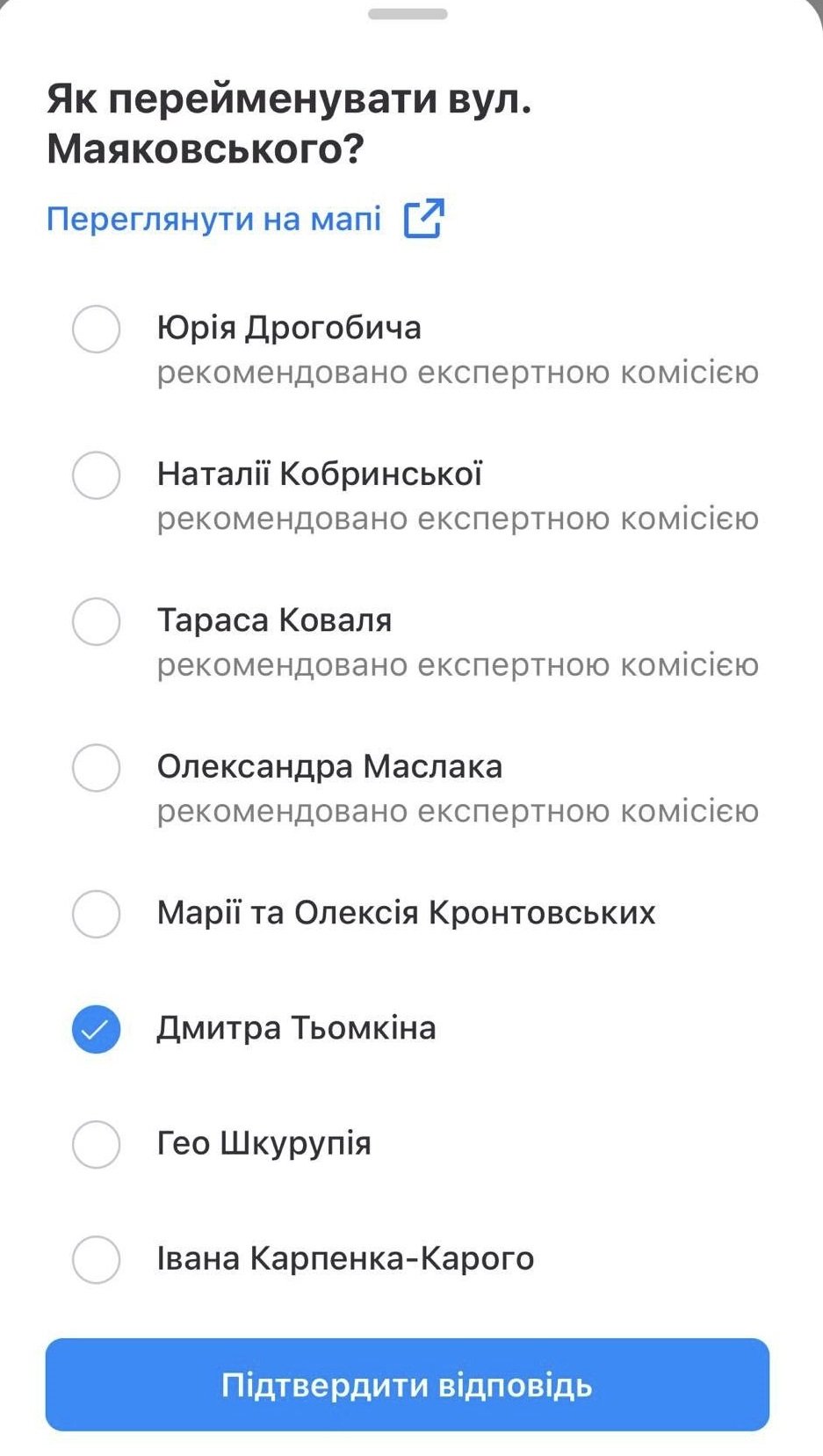Click the "Гео Шкурупія" option text
This screenshot has height=1456, width=823.
tap(264, 1144)
